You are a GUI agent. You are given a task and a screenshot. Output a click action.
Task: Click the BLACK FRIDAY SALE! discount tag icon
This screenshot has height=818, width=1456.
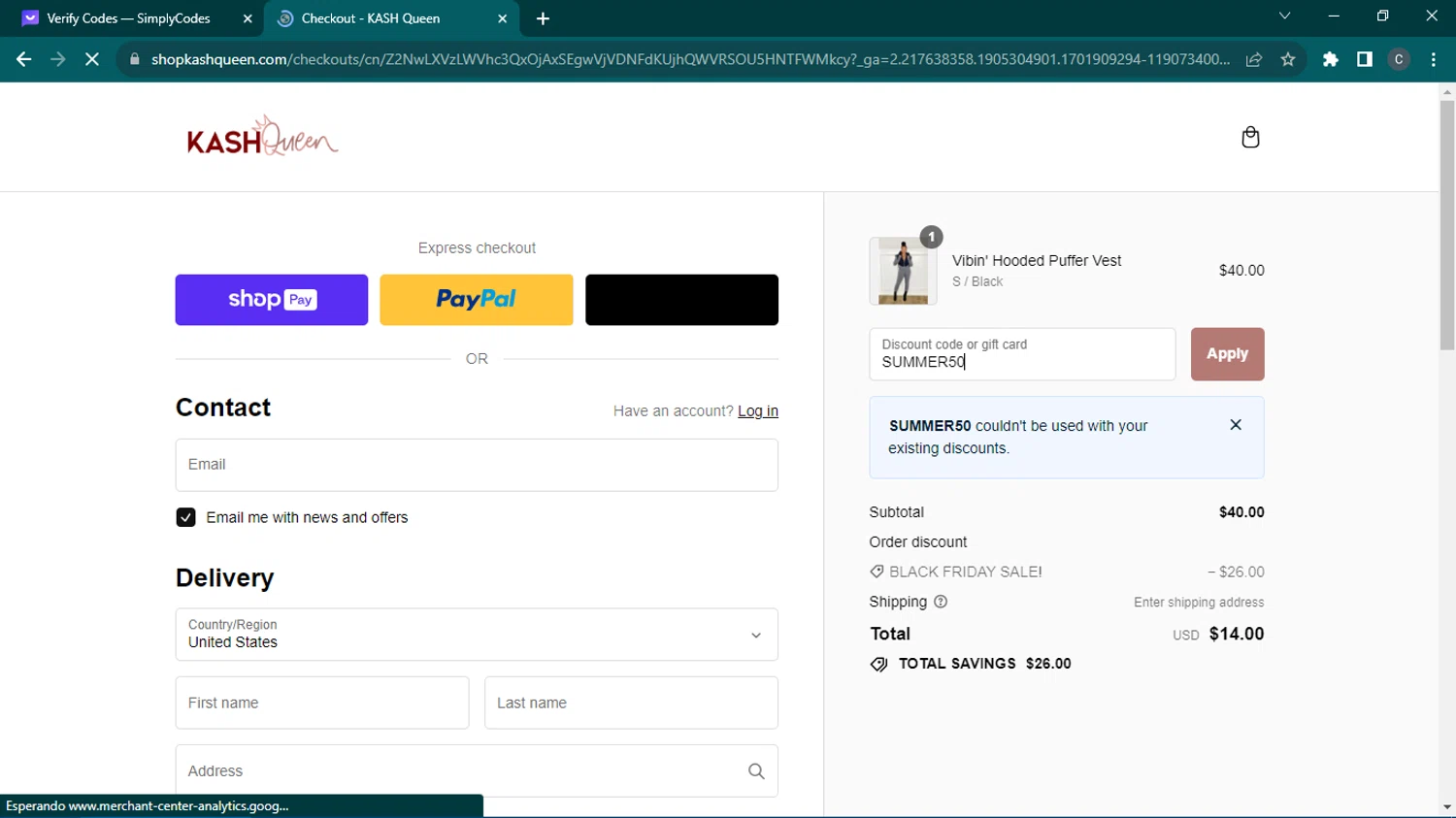877,572
